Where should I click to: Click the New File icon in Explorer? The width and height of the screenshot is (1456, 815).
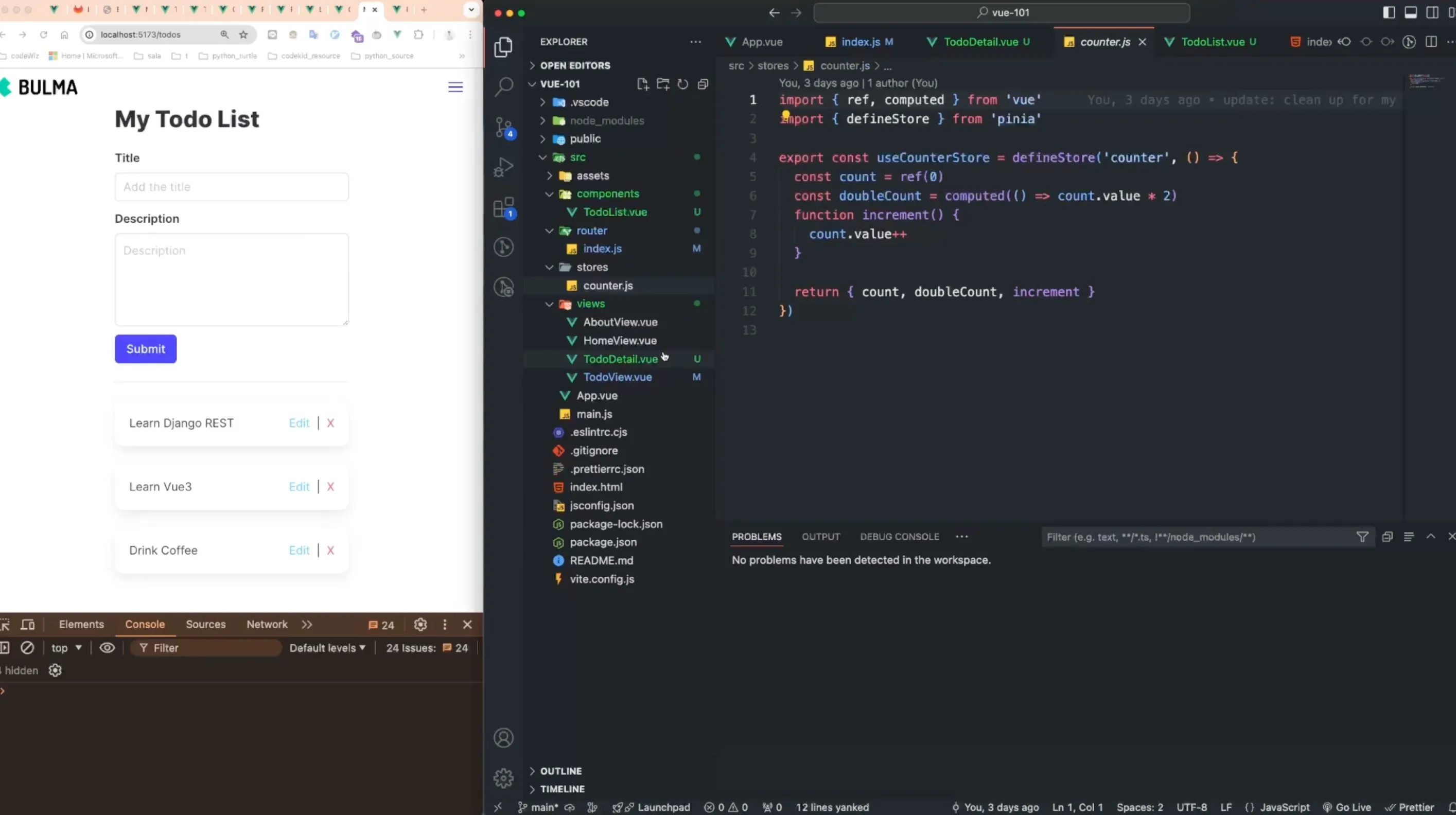pos(643,84)
